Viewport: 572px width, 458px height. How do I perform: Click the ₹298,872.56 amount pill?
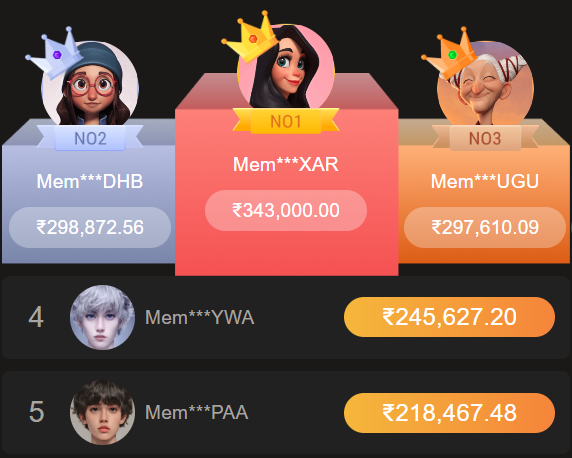tap(90, 227)
